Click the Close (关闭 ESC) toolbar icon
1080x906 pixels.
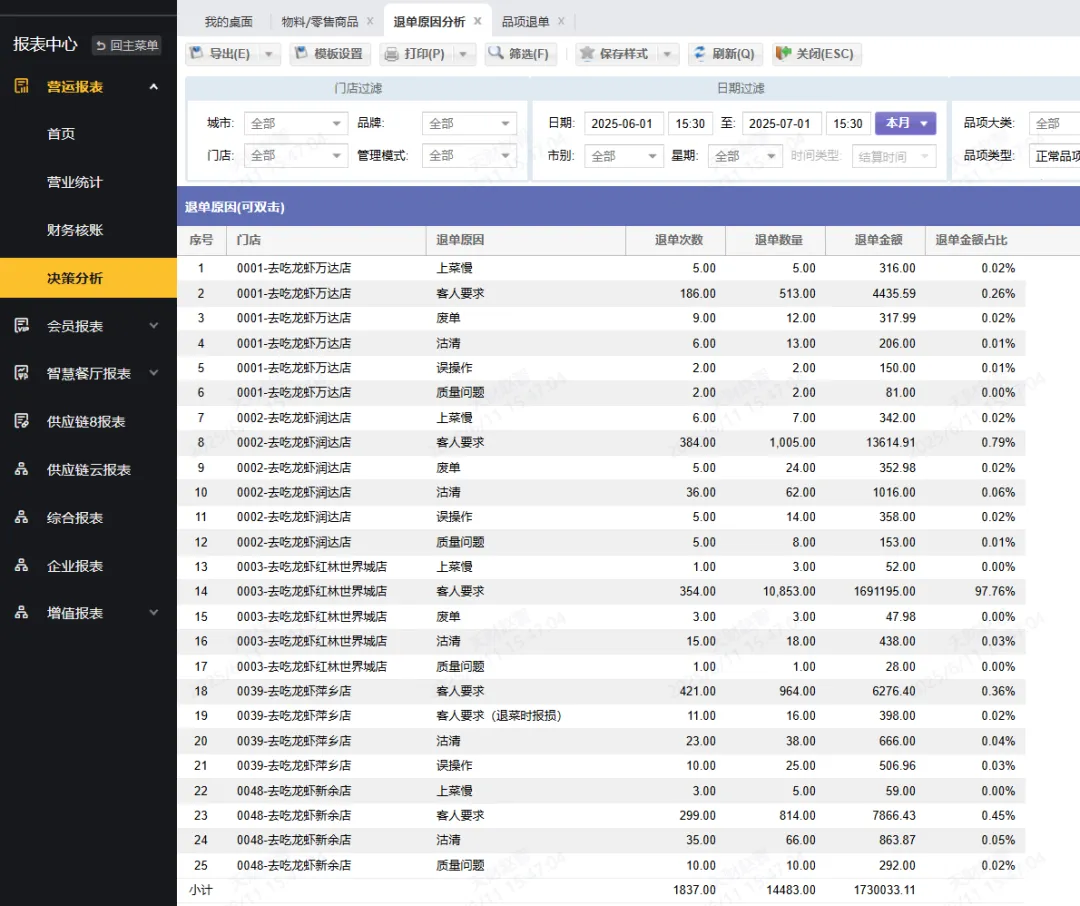click(x=783, y=54)
